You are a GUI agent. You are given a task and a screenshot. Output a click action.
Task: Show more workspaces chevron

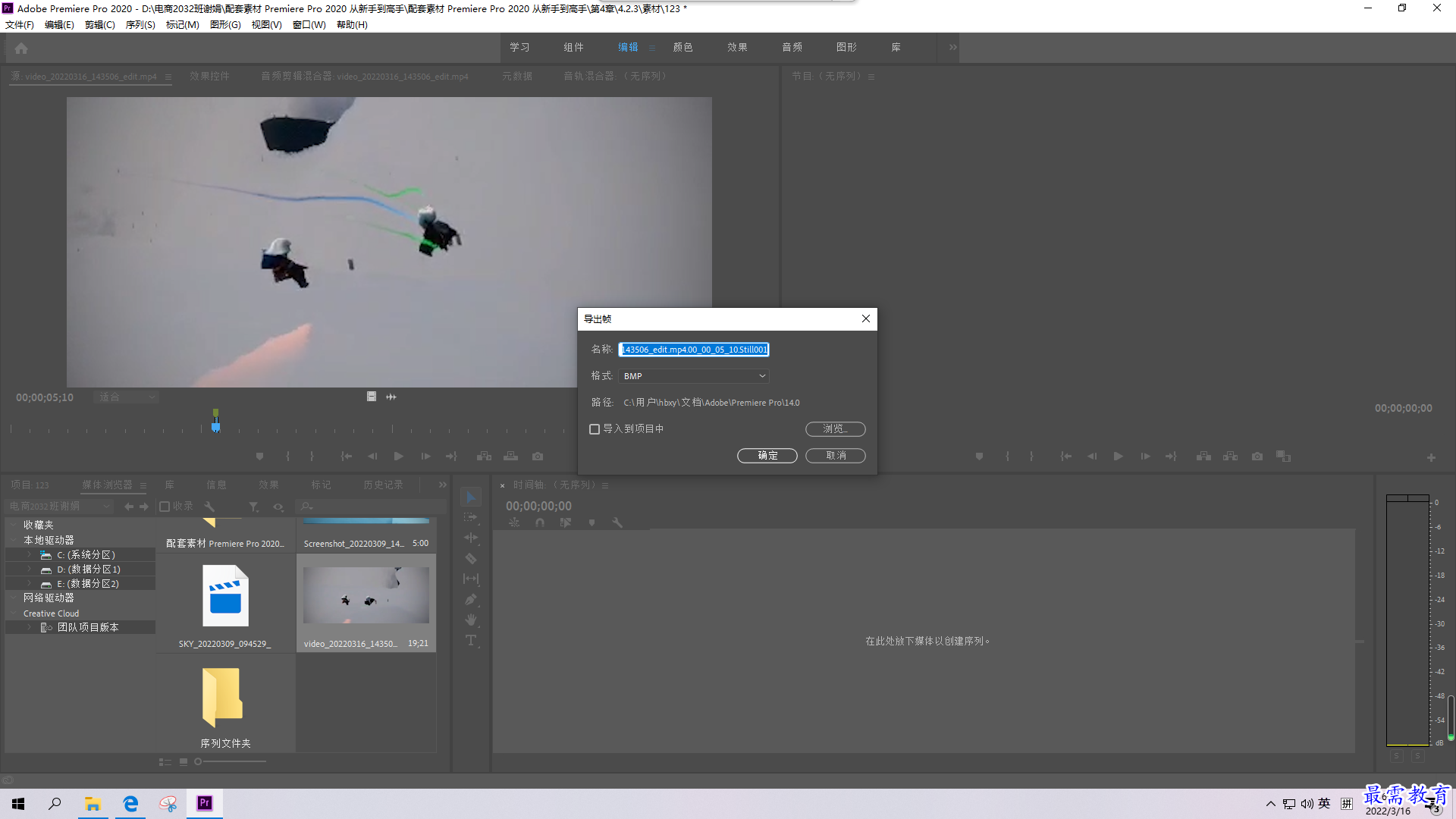click(x=953, y=47)
